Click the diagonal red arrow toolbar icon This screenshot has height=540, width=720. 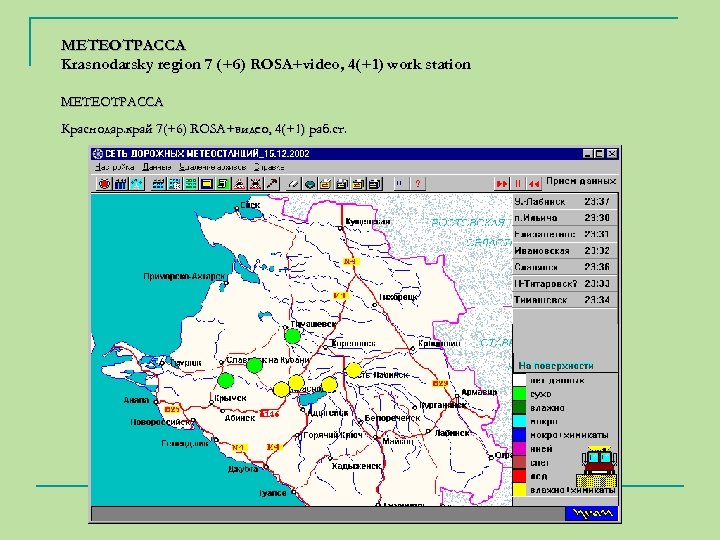[272, 184]
